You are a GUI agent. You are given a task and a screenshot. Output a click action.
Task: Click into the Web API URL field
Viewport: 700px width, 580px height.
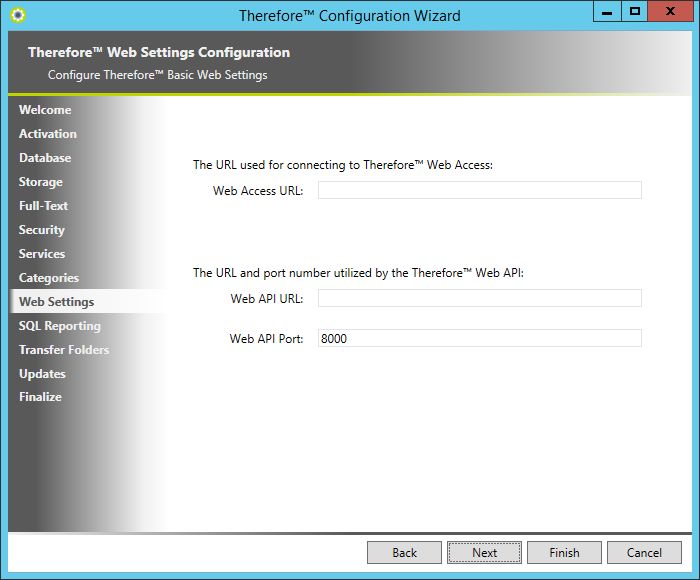(480, 298)
